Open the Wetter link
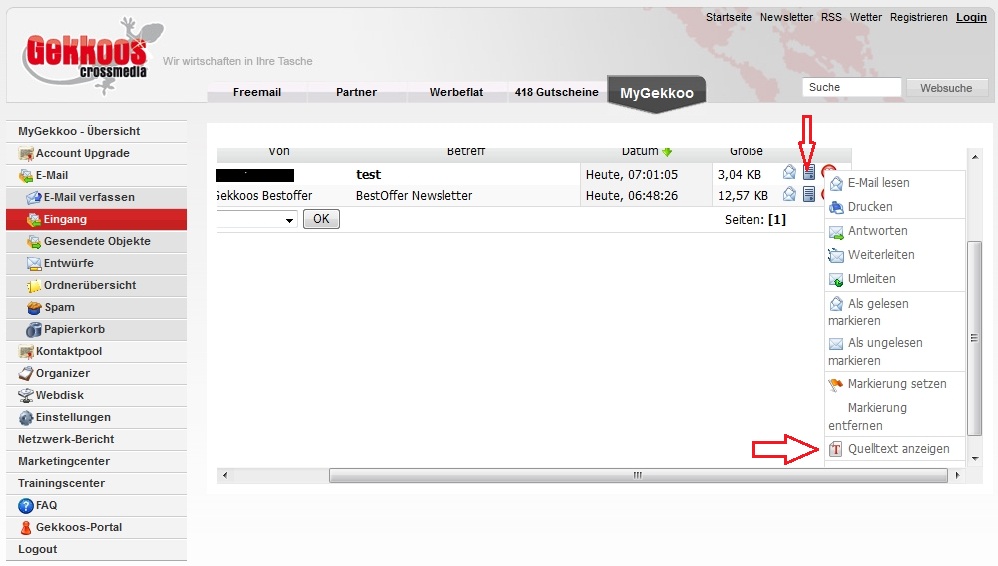Viewport: 998px width, 566px height. [866, 17]
